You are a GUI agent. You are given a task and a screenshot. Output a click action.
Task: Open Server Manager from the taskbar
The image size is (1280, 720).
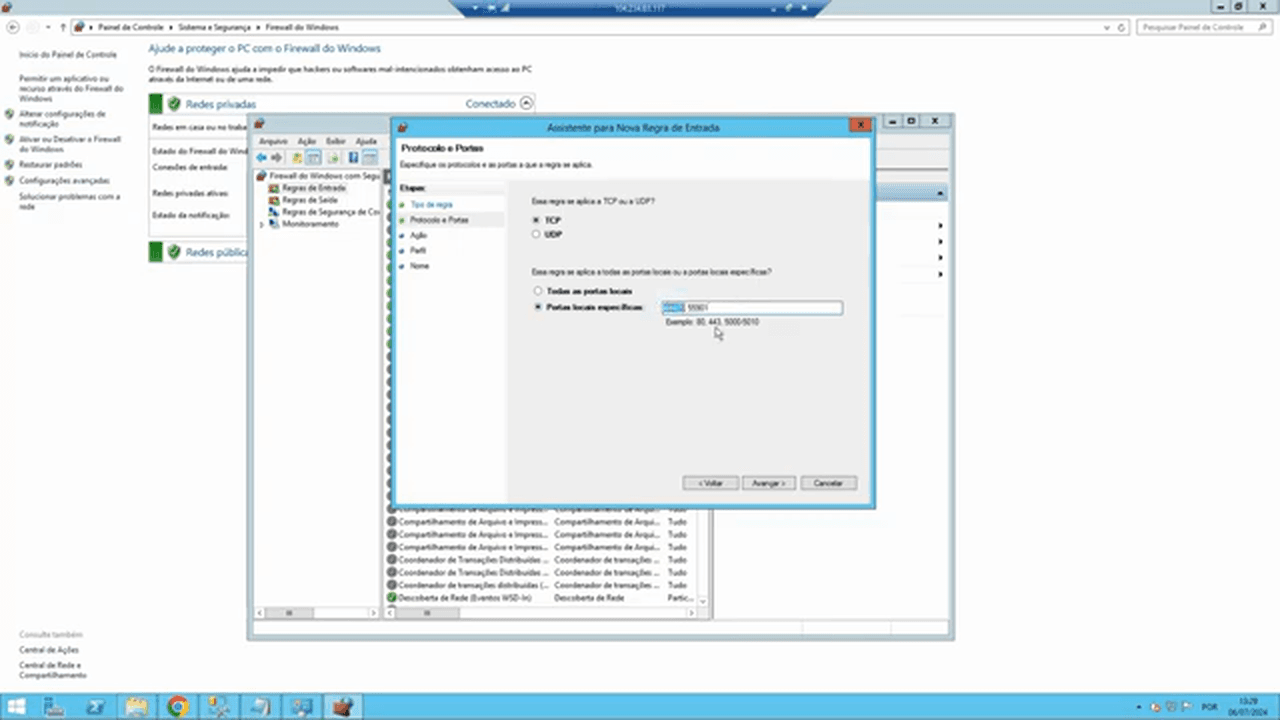tap(55, 707)
